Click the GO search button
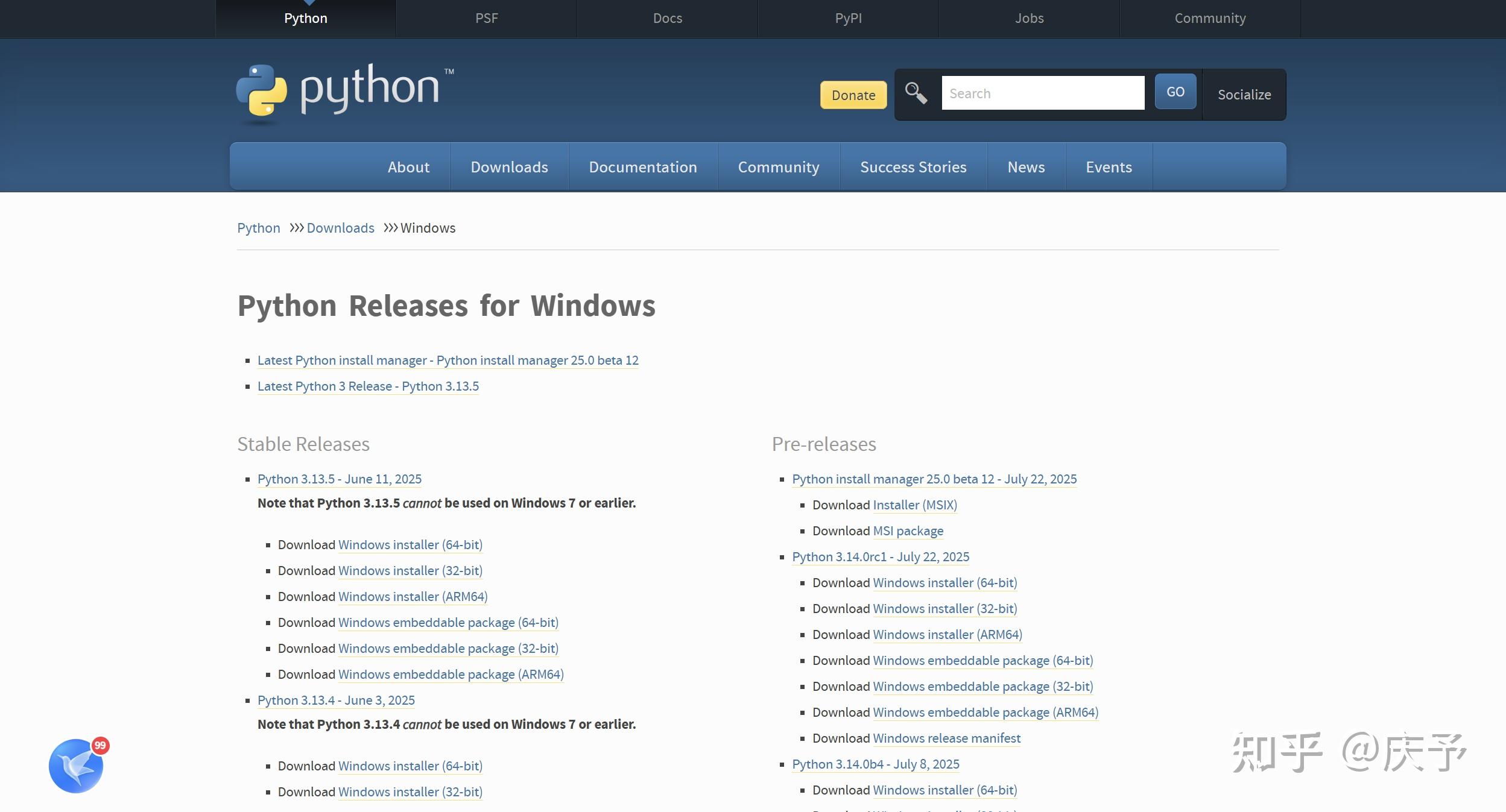The width and height of the screenshot is (1506, 812). point(1174,92)
